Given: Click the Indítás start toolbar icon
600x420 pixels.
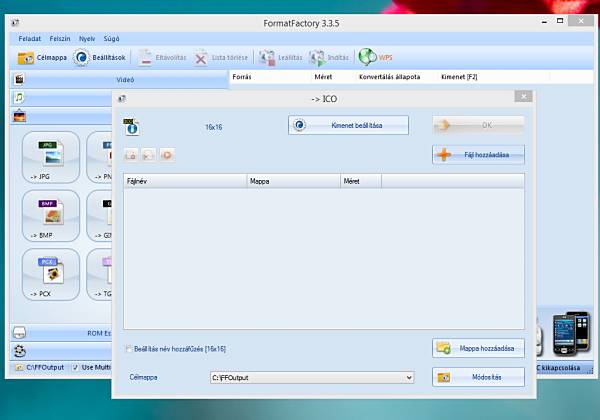Looking at the screenshot, I should pos(317,58).
